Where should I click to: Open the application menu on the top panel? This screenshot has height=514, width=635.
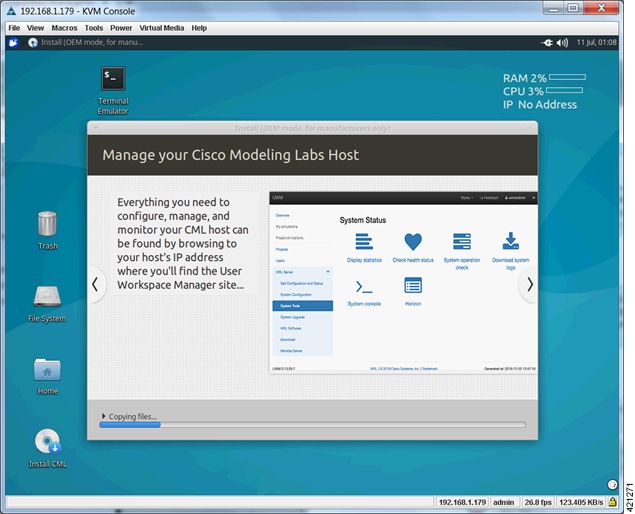(x=13, y=42)
